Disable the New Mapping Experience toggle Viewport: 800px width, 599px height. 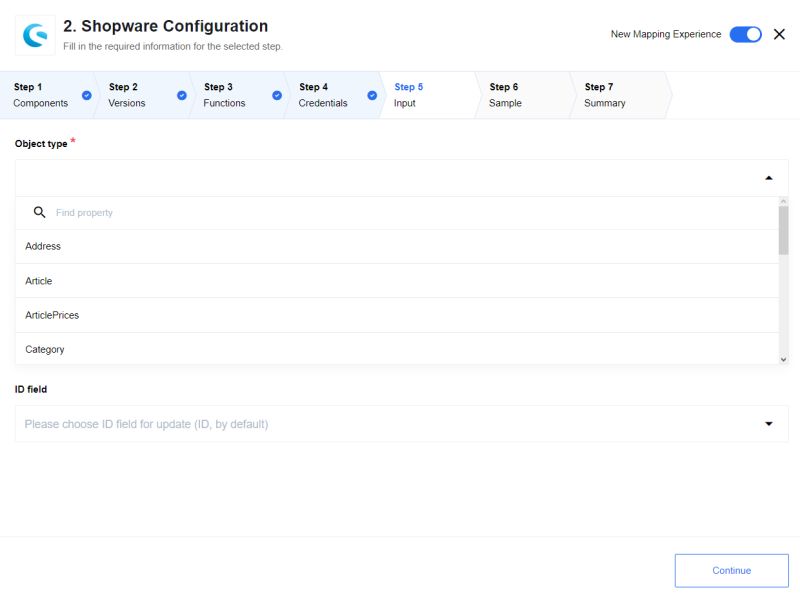(x=744, y=33)
